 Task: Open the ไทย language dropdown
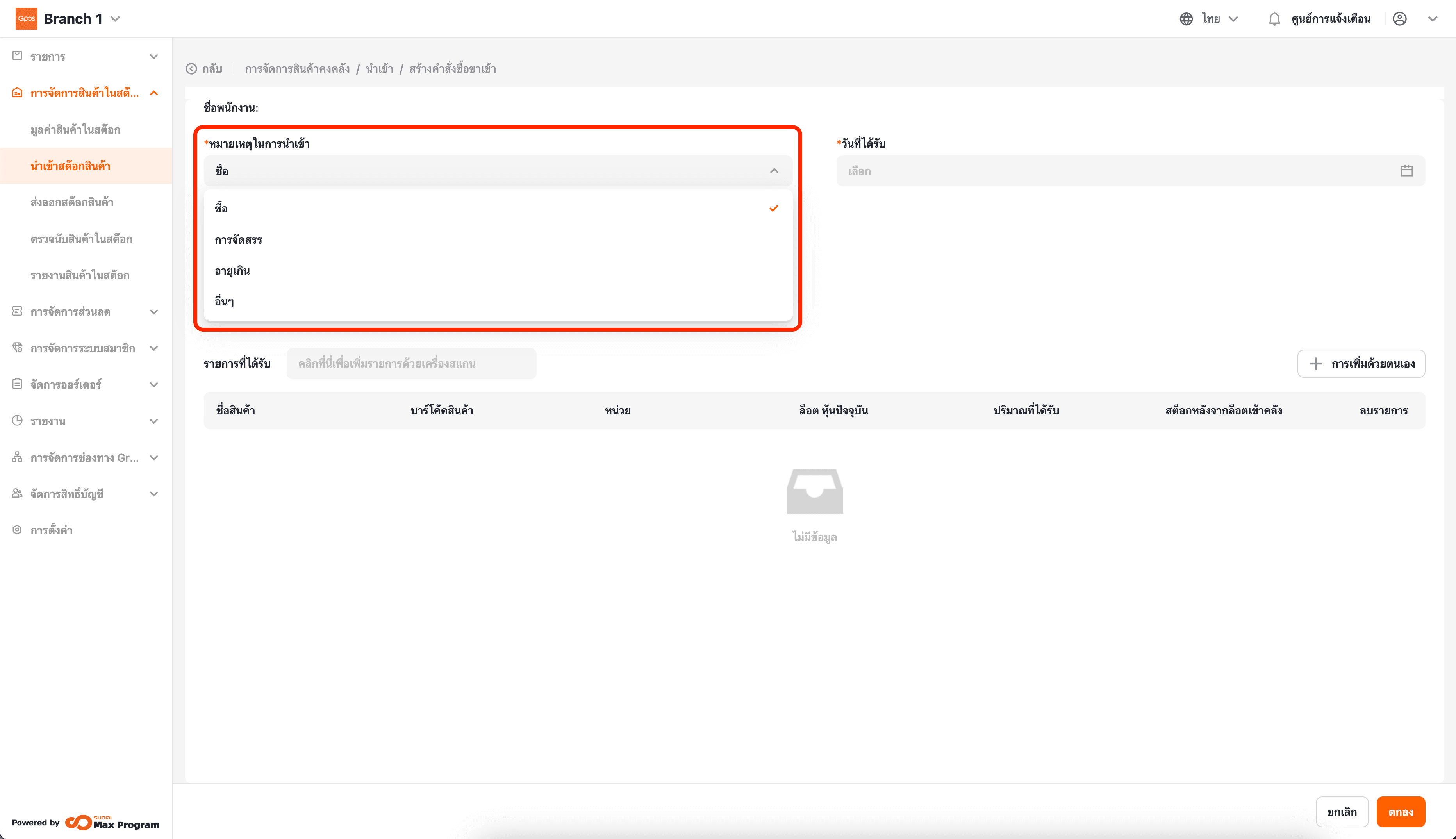coord(1220,19)
